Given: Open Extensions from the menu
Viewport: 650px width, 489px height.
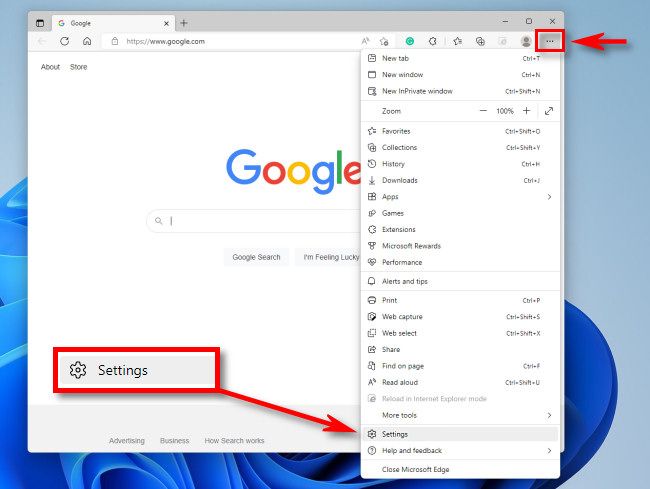Looking at the screenshot, I should pyautogui.click(x=460, y=230).
